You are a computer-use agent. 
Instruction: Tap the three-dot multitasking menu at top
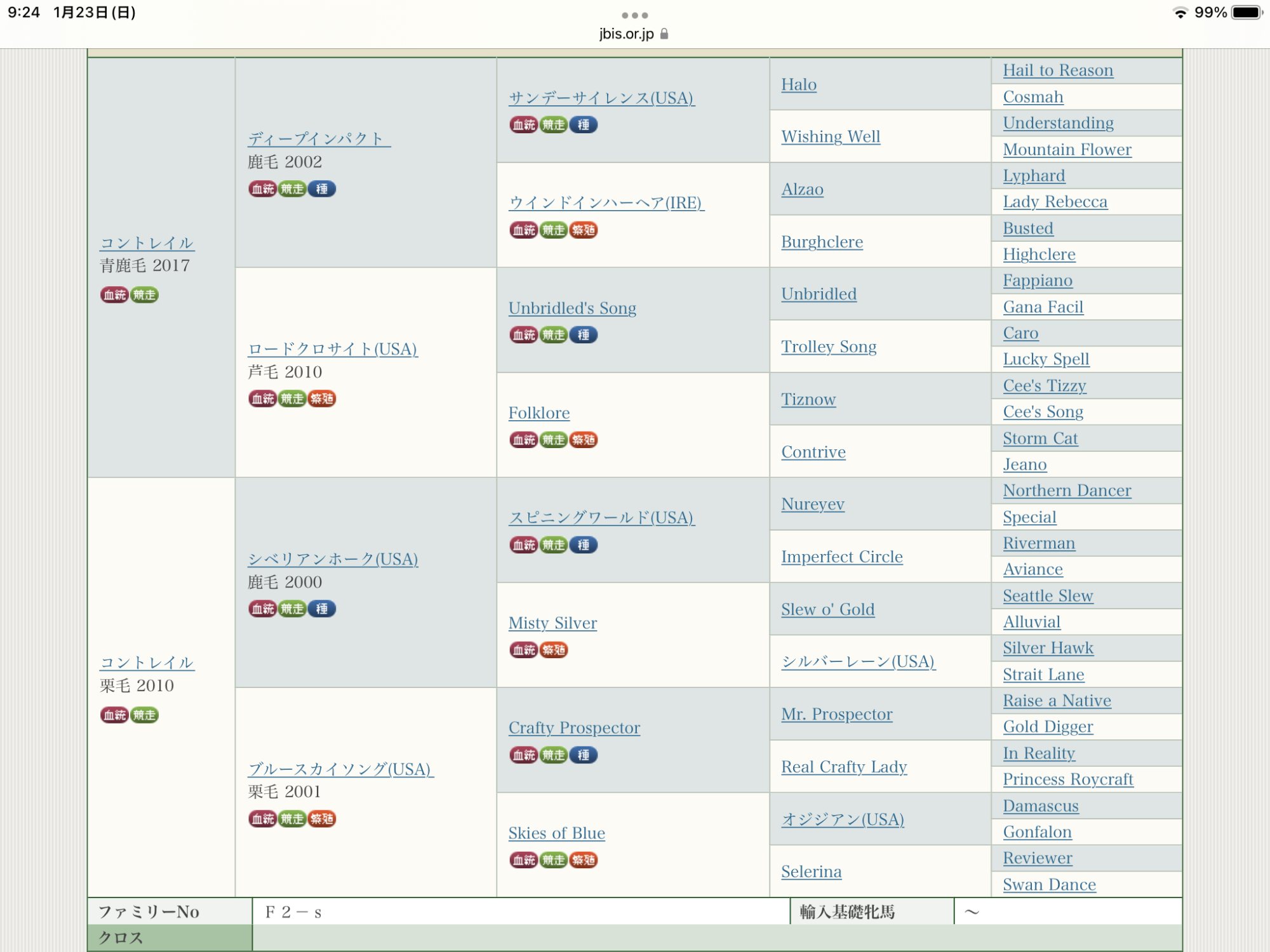[634, 15]
